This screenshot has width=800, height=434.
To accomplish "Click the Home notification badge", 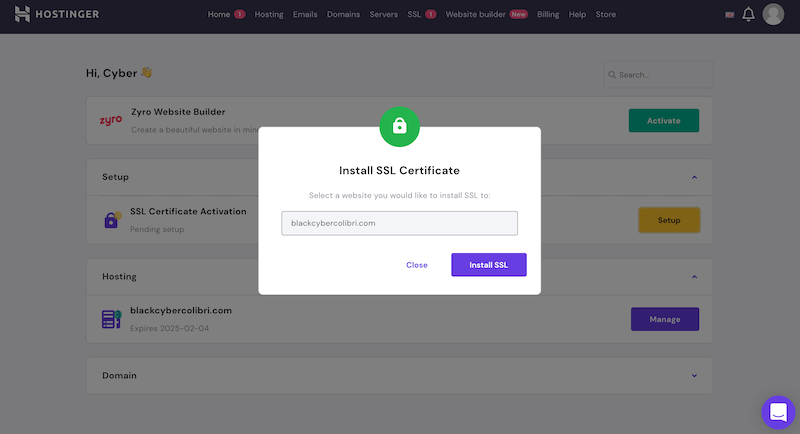I will pos(239,14).
